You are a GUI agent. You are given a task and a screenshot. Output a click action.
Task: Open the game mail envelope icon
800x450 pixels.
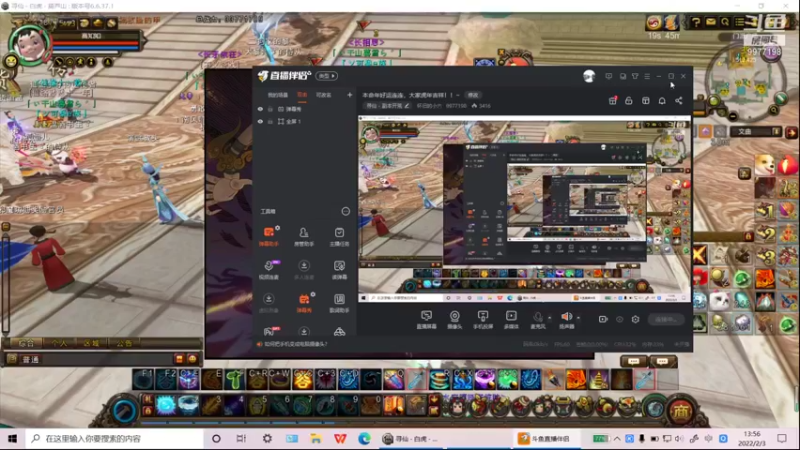[x=710, y=22]
